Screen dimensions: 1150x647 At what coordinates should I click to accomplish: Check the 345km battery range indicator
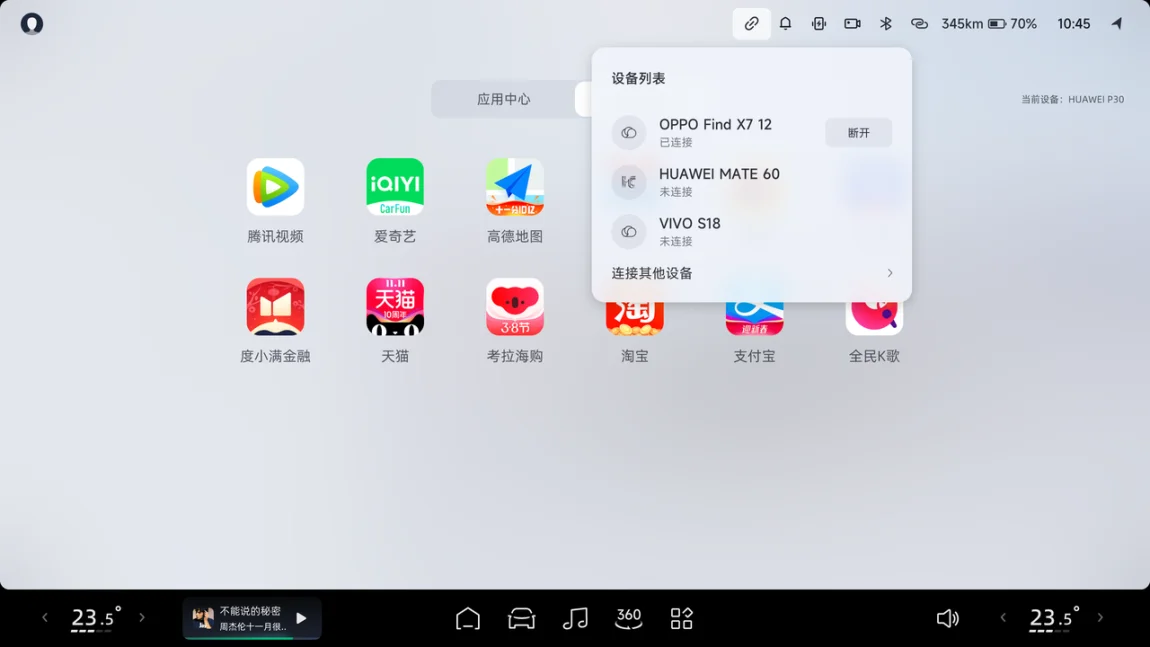(962, 23)
